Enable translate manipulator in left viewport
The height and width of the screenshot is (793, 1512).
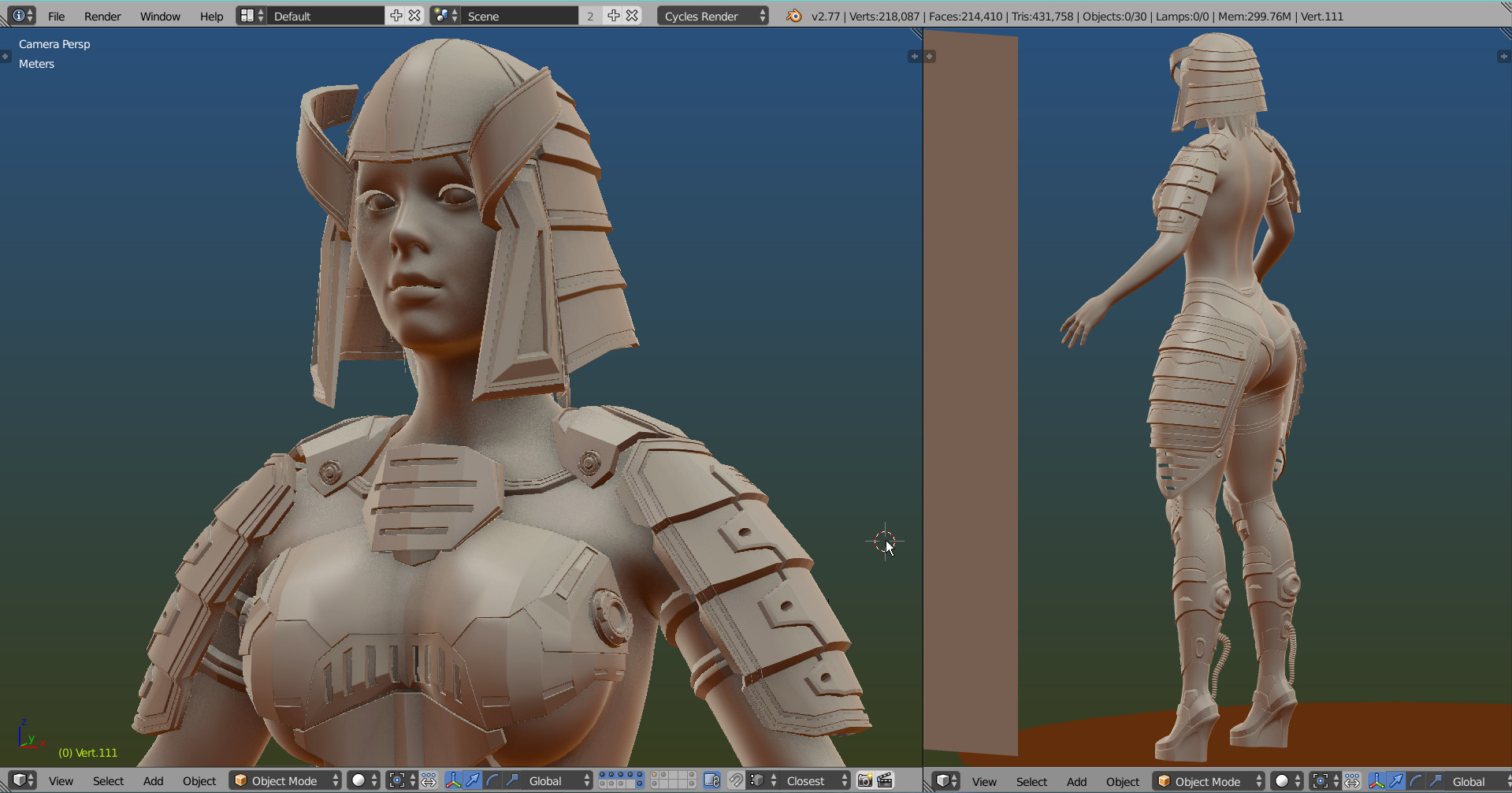(473, 780)
